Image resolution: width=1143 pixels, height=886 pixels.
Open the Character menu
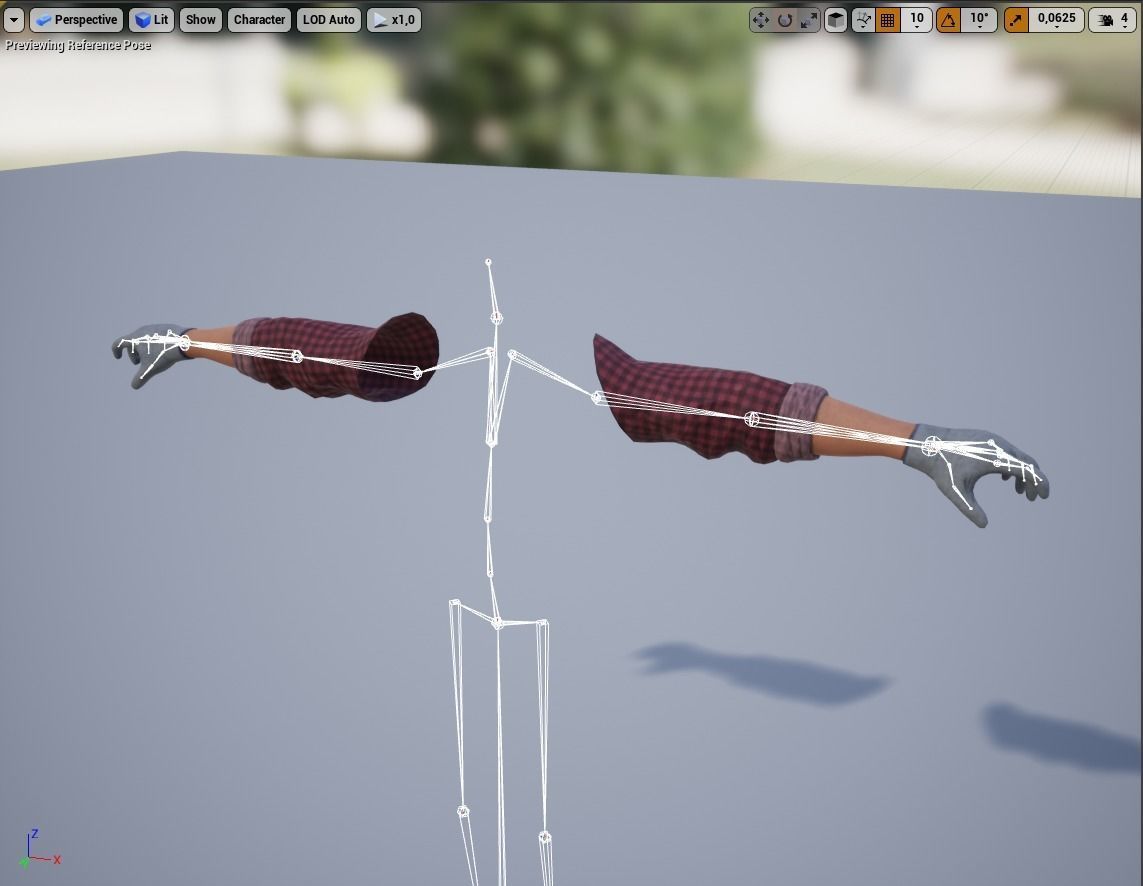point(259,20)
